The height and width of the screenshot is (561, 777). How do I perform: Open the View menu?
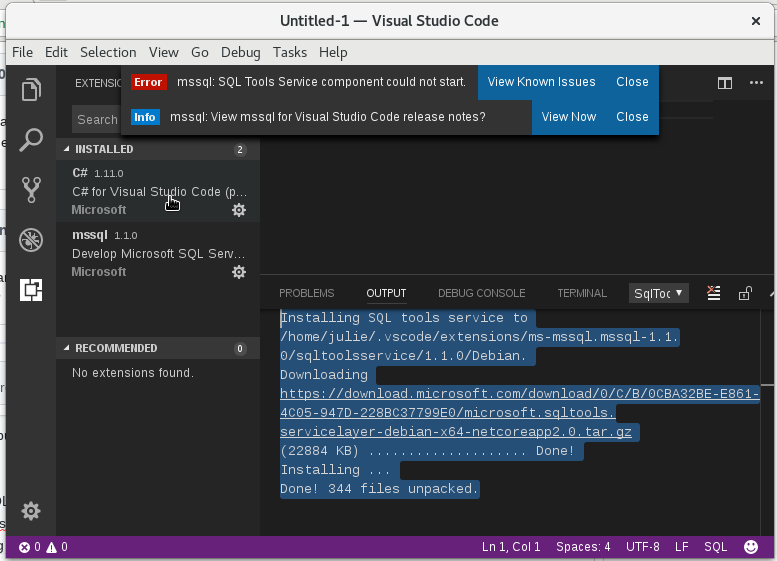(x=164, y=52)
